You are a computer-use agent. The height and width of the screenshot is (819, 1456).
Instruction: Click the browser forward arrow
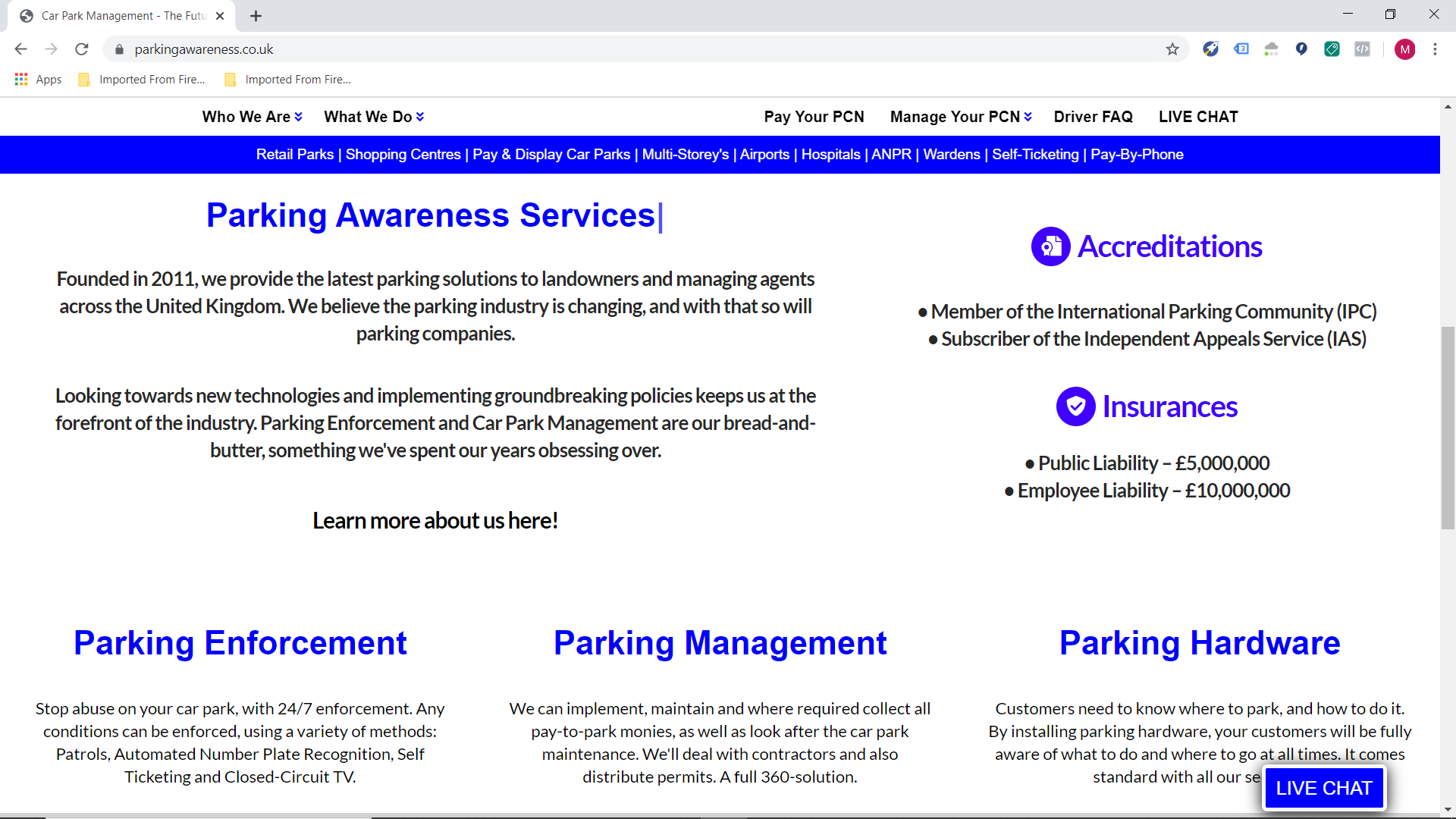tap(51, 49)
